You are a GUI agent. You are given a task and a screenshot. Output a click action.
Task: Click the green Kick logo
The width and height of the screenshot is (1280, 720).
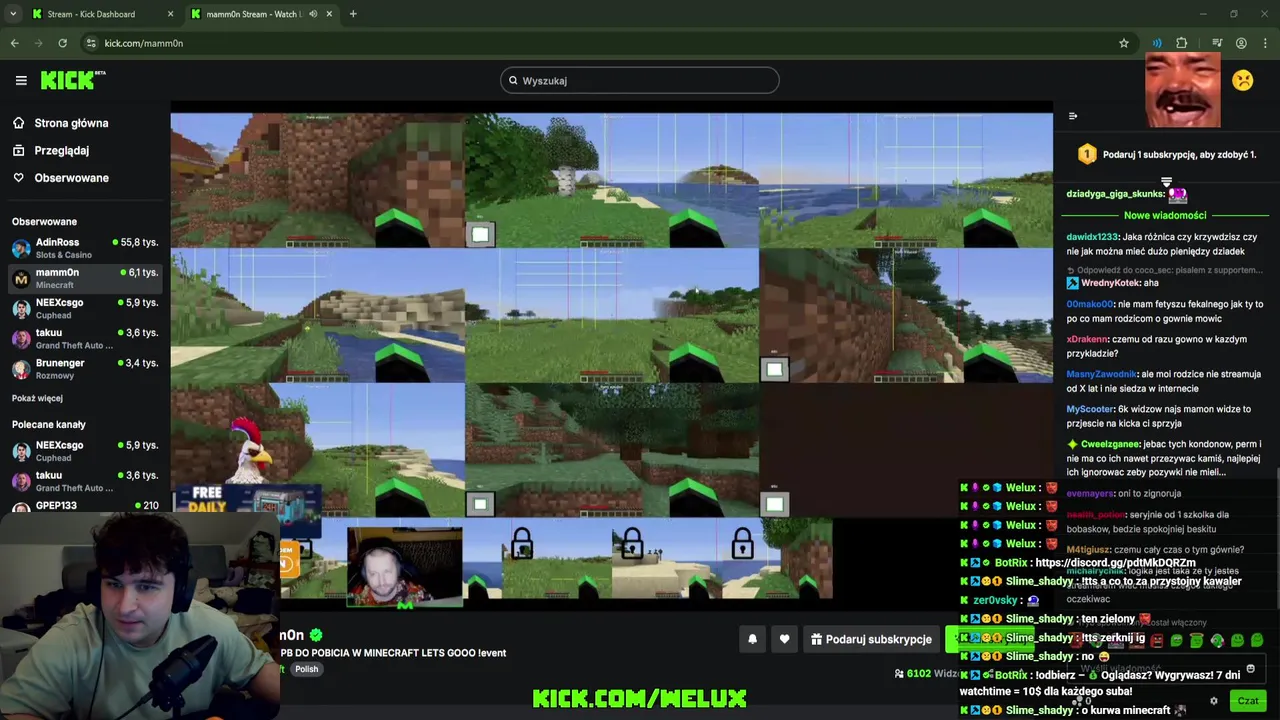[72, 80]
